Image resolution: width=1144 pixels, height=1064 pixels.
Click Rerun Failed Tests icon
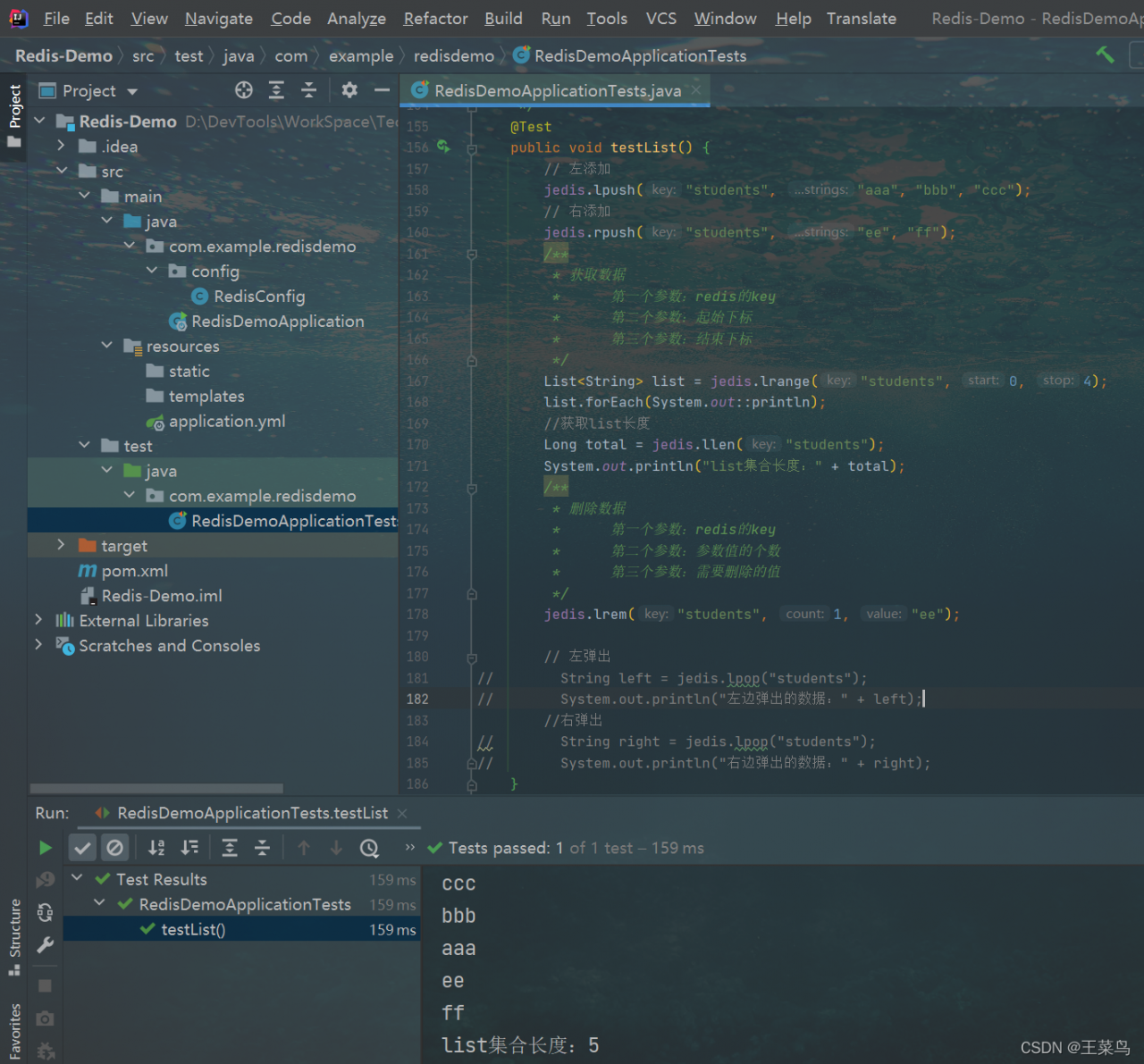[45, 880]
